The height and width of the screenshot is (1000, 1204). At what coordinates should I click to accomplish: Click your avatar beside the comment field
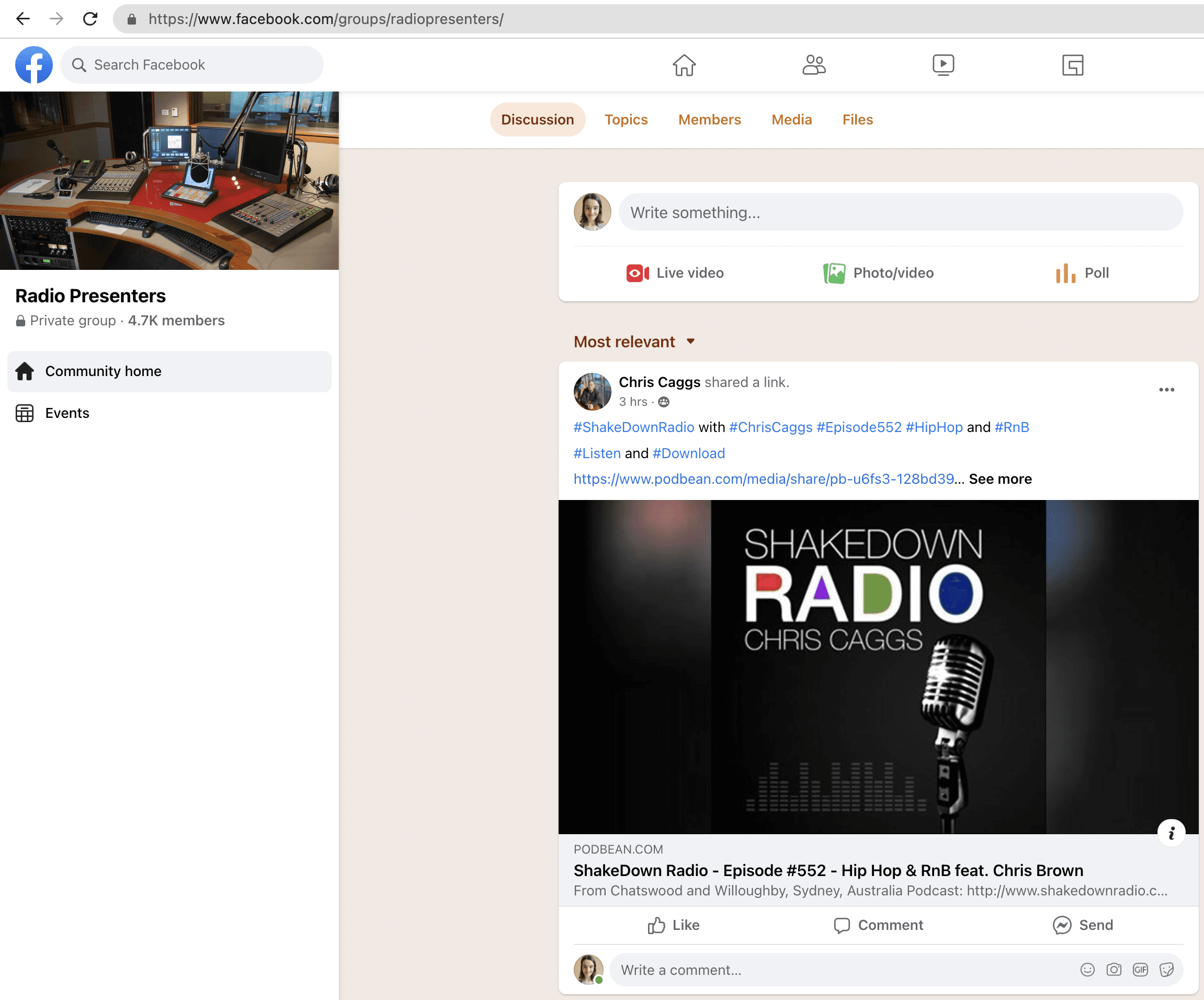[x=588, y=969]
